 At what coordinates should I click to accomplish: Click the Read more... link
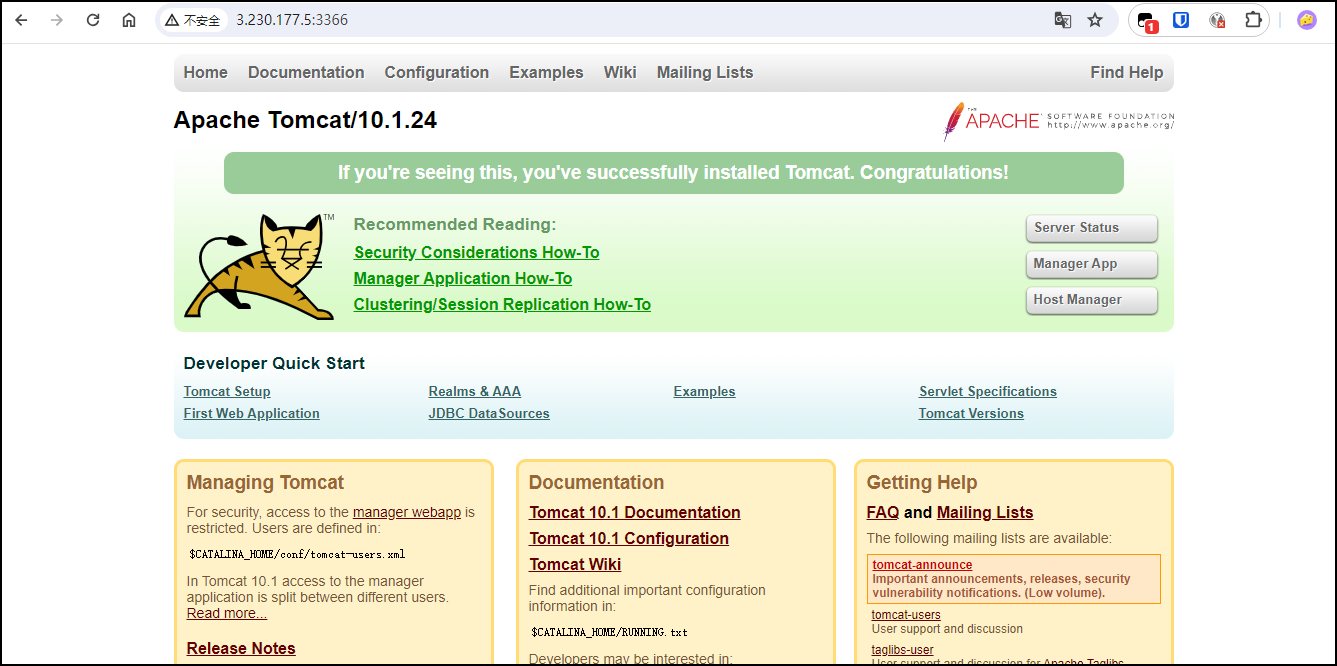[227, 613]
